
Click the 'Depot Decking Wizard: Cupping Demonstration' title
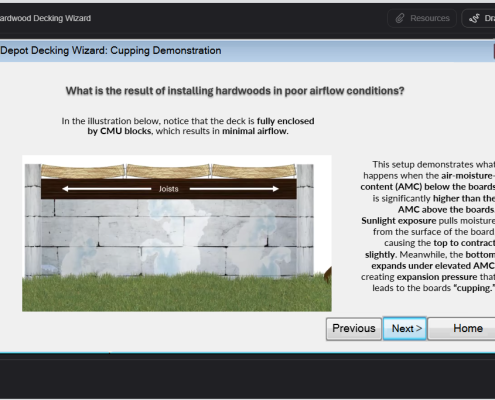click(111, 51)
